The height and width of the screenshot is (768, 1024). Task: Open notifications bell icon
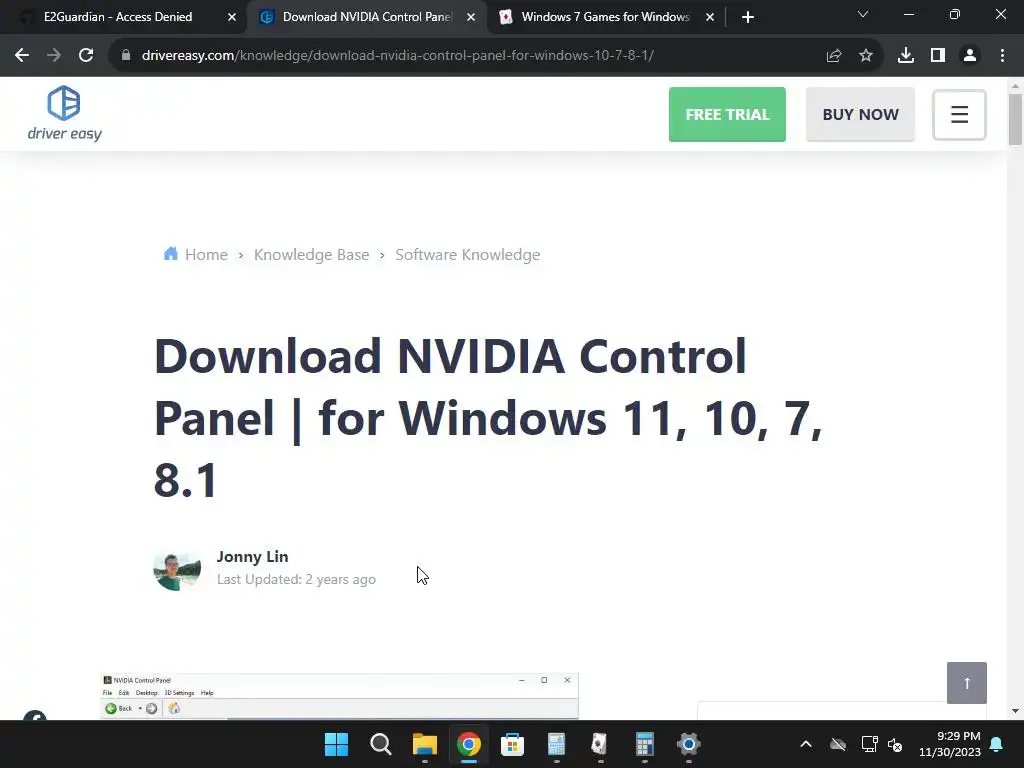click(997, 744)
